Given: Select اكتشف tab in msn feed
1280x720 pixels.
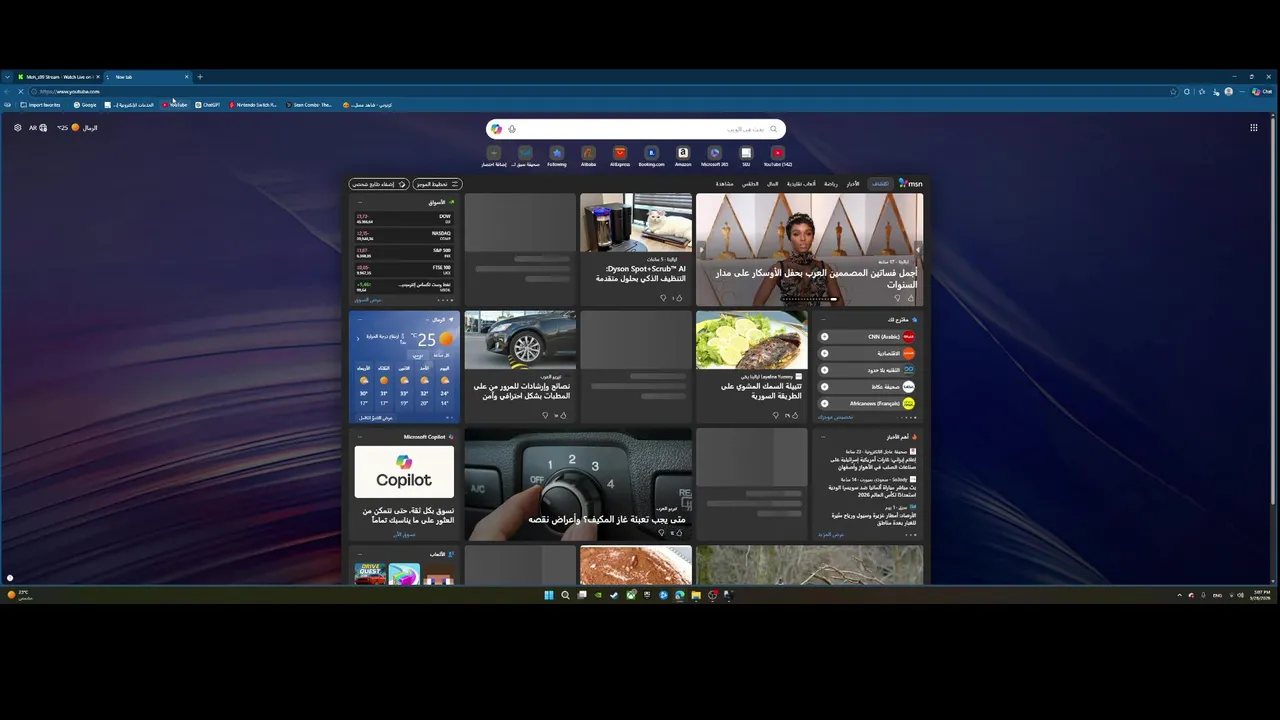Looking at the screenshot, I should click(x=880, y=184).
